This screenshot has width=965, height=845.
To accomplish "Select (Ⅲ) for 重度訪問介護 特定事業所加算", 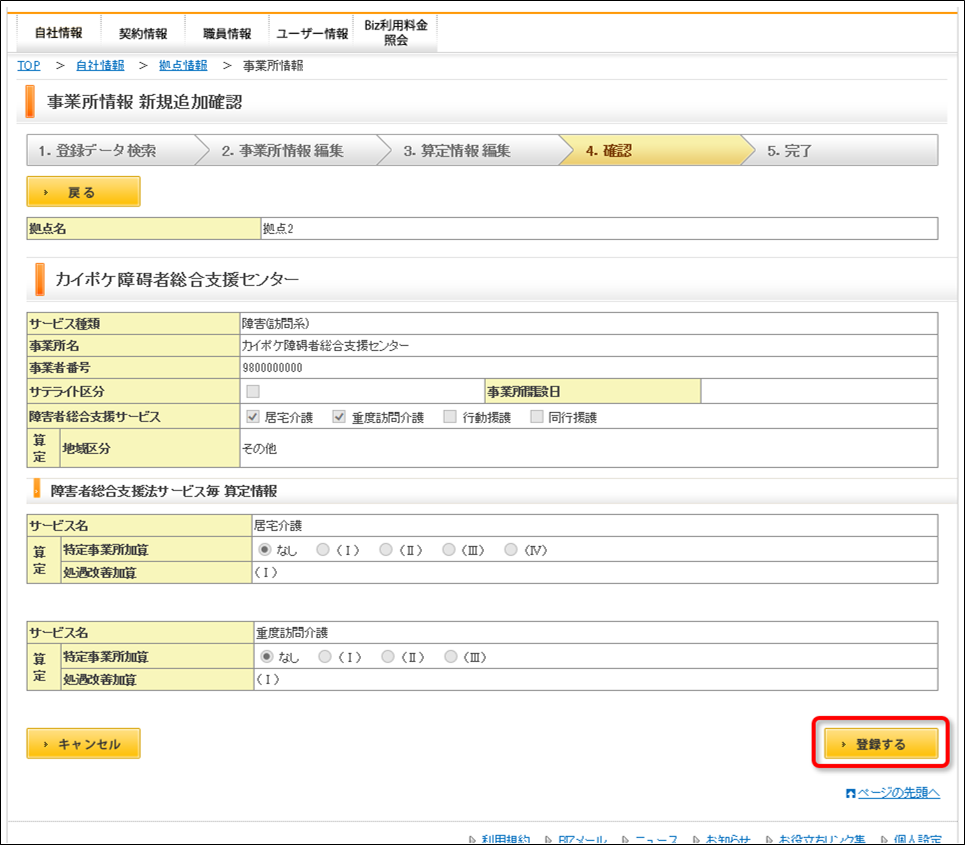I will 451,657.
